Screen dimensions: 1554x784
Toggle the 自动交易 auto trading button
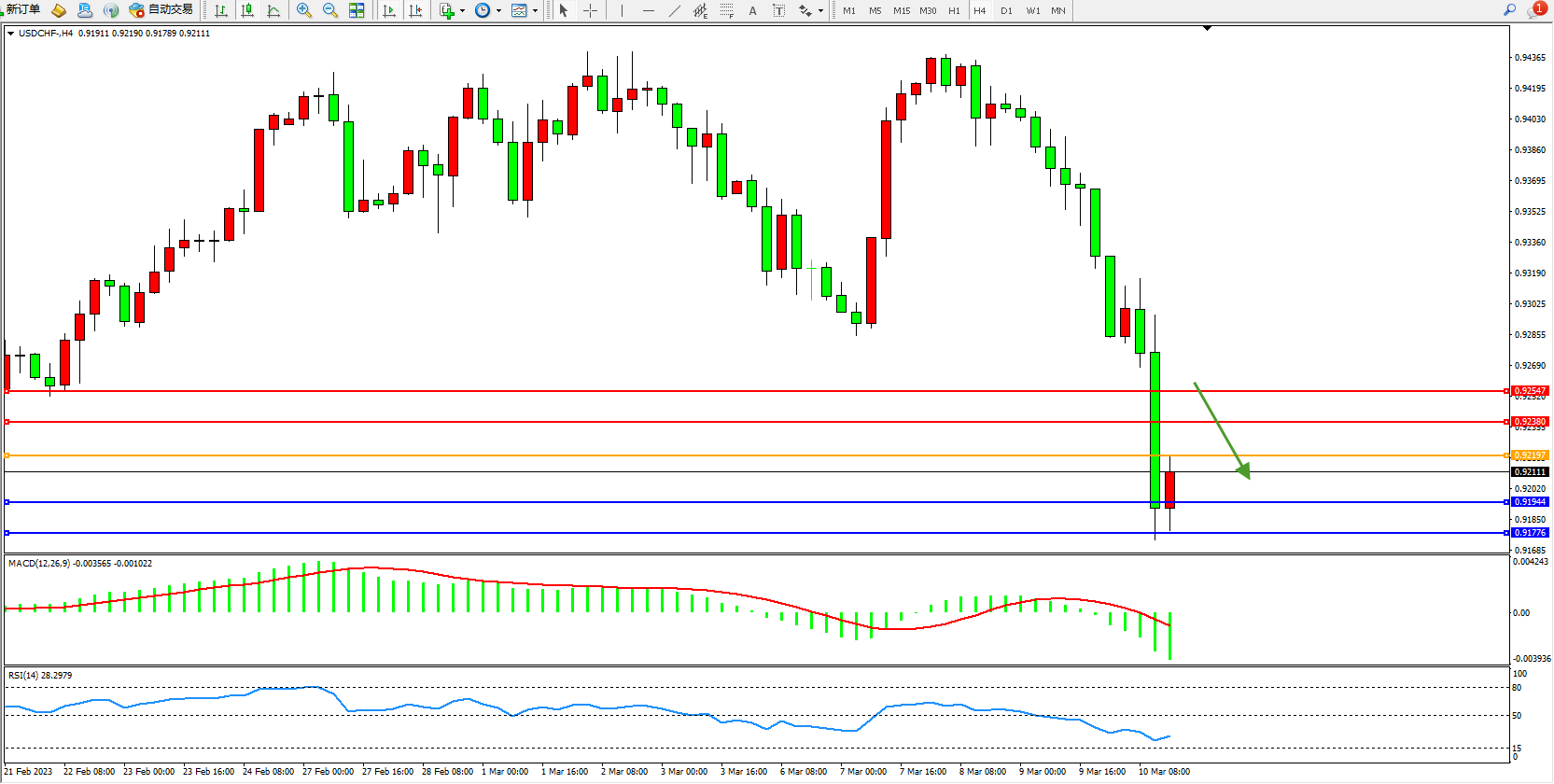(x=161, y=9)
